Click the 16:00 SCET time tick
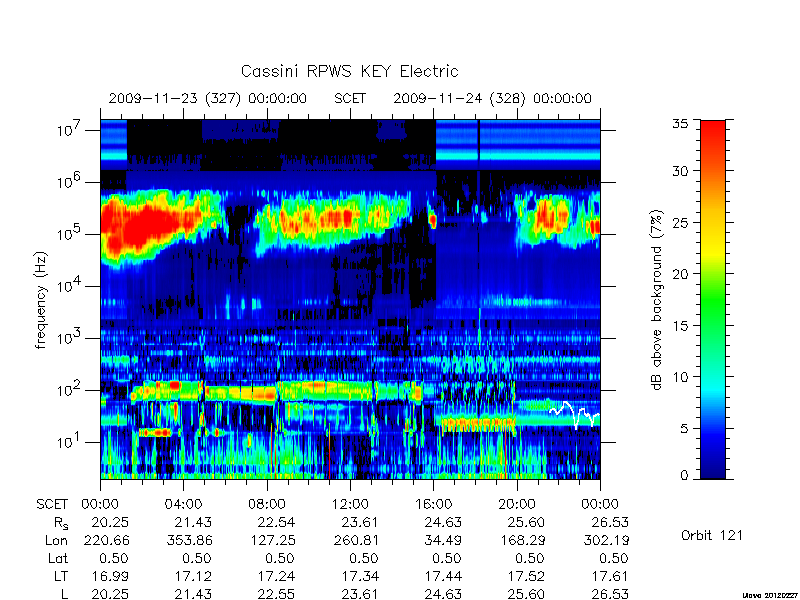 tap(433, 504)
